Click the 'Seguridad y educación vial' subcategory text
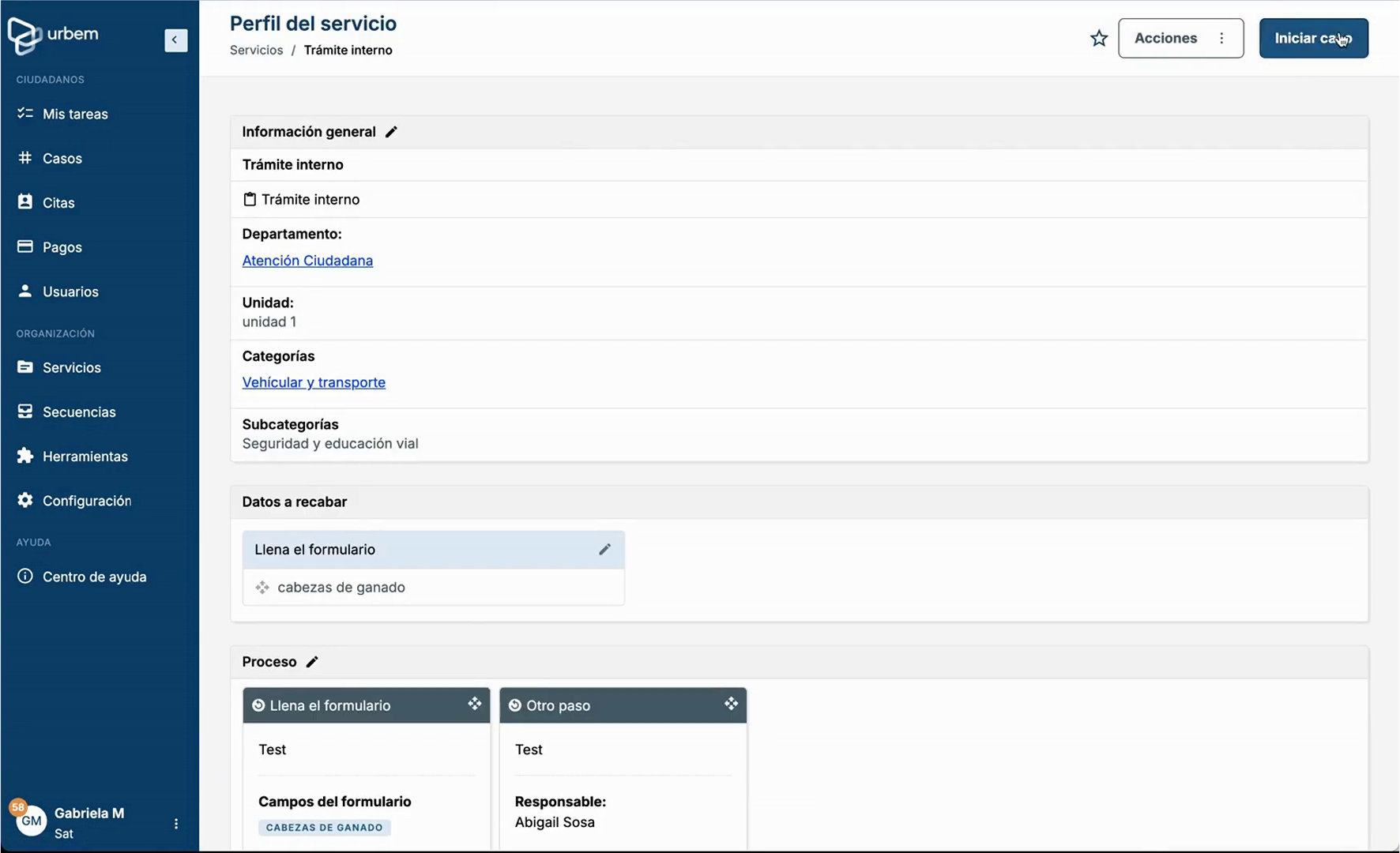This screenshot has height=853, width=1400. tap(330, 444)
